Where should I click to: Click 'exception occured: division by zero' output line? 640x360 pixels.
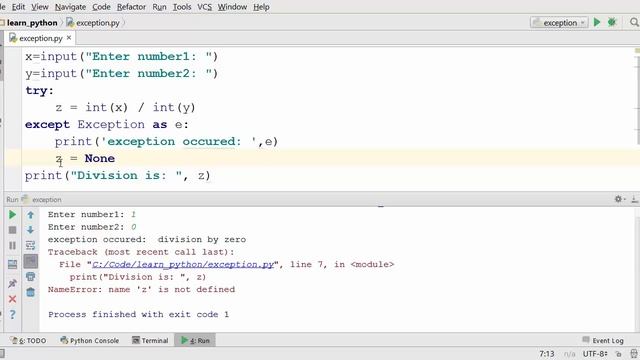147,240
